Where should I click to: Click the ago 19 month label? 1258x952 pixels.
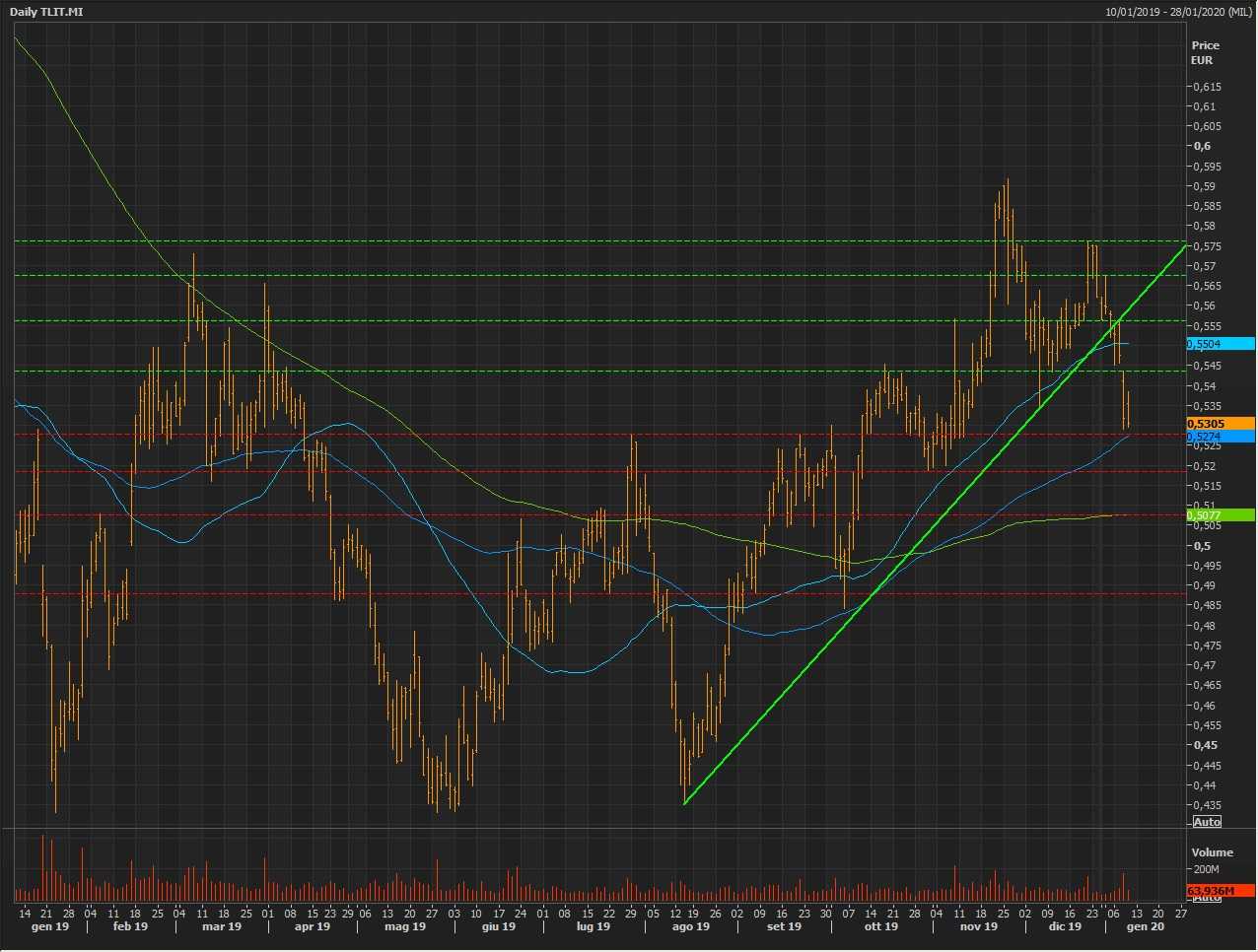[690, 926]
